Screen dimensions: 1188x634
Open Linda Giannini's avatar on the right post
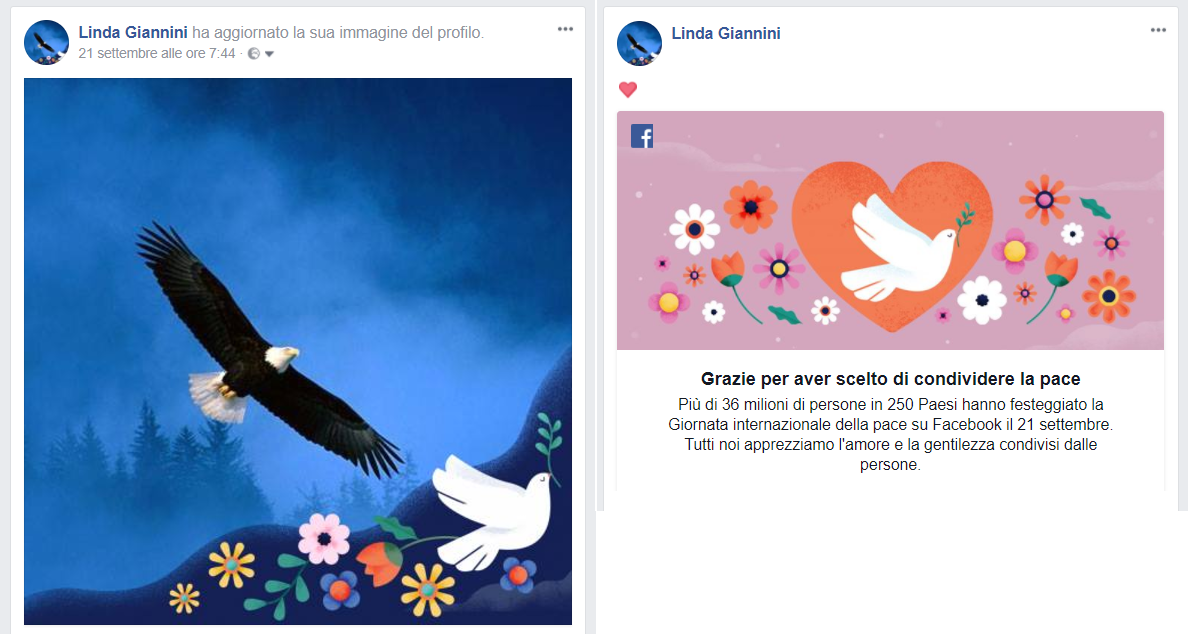point(639,43)
